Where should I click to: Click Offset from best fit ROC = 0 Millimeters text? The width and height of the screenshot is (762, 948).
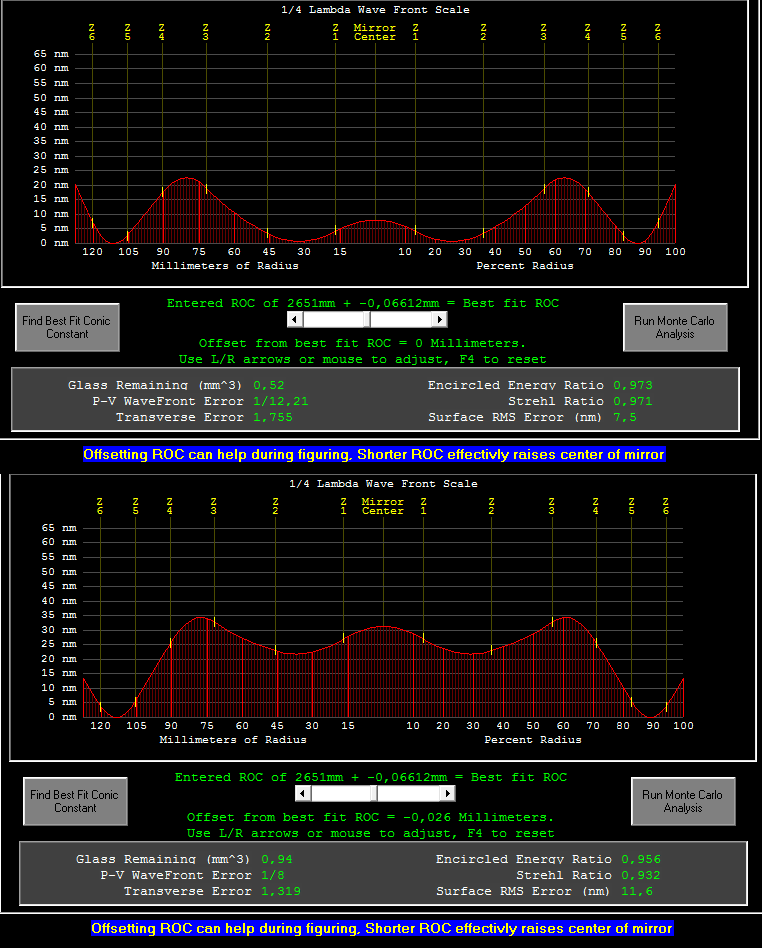click(x=362, y=343)
